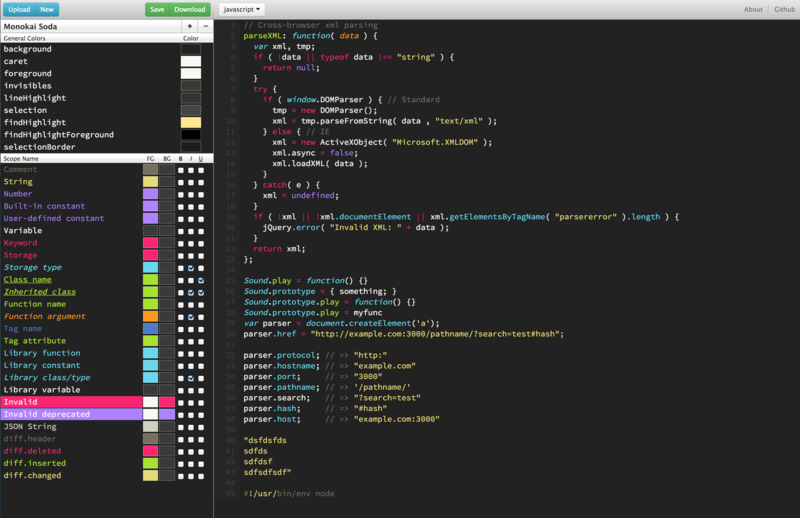Click the Upload button
800x518 pixels.
coord(19,9)
